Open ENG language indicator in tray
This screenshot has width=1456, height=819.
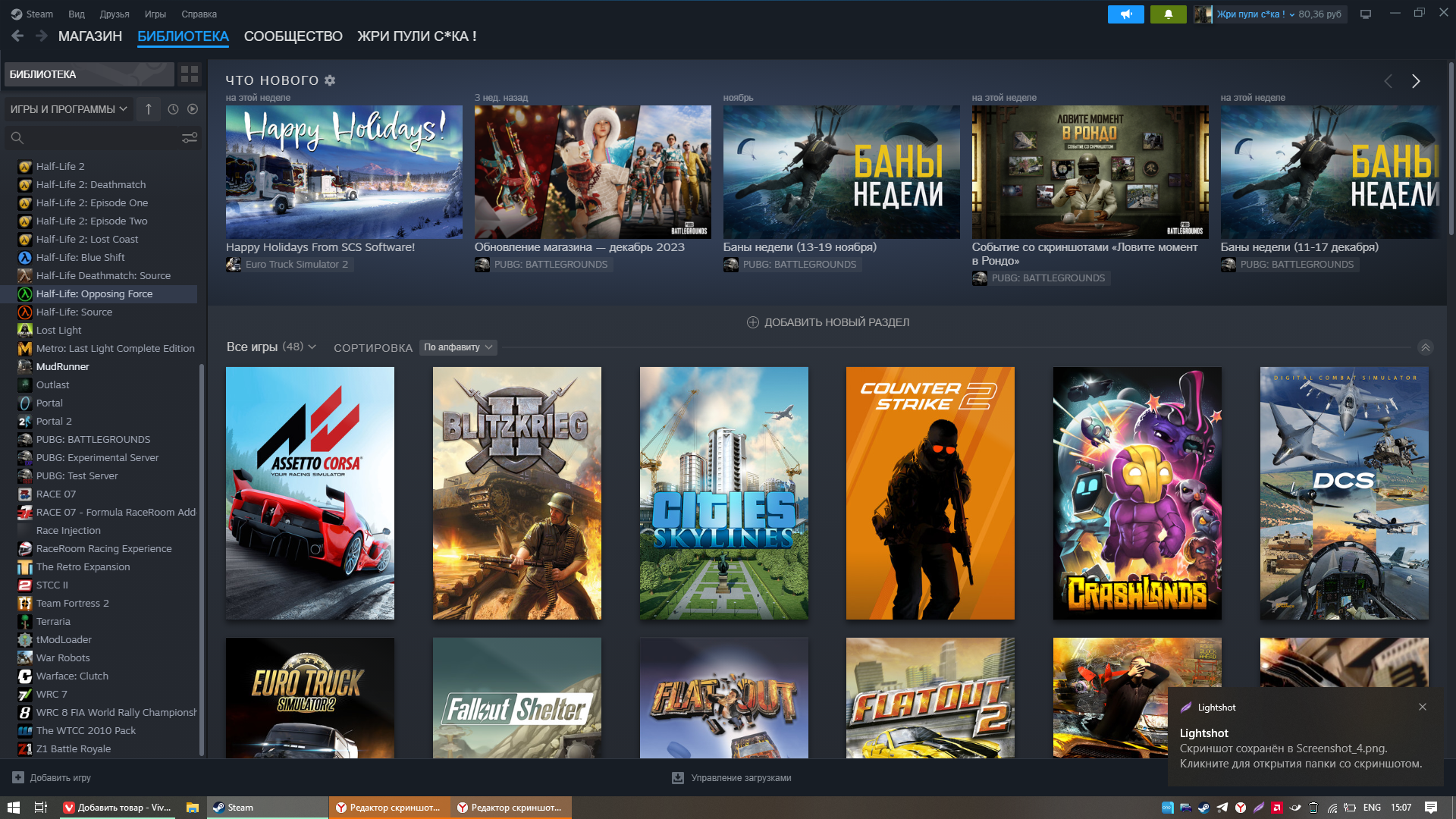pos(1372,808)
